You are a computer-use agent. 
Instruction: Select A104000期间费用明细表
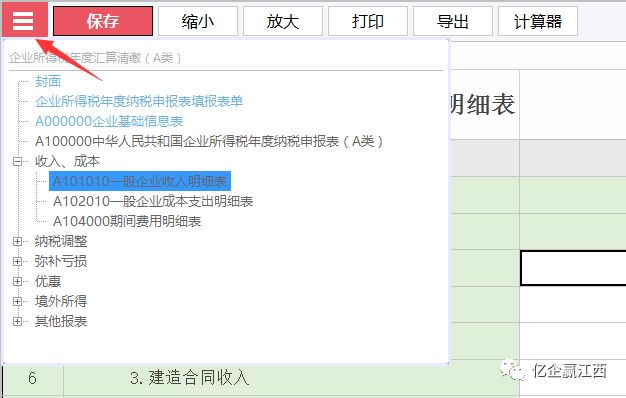click(x=127, y=221)
